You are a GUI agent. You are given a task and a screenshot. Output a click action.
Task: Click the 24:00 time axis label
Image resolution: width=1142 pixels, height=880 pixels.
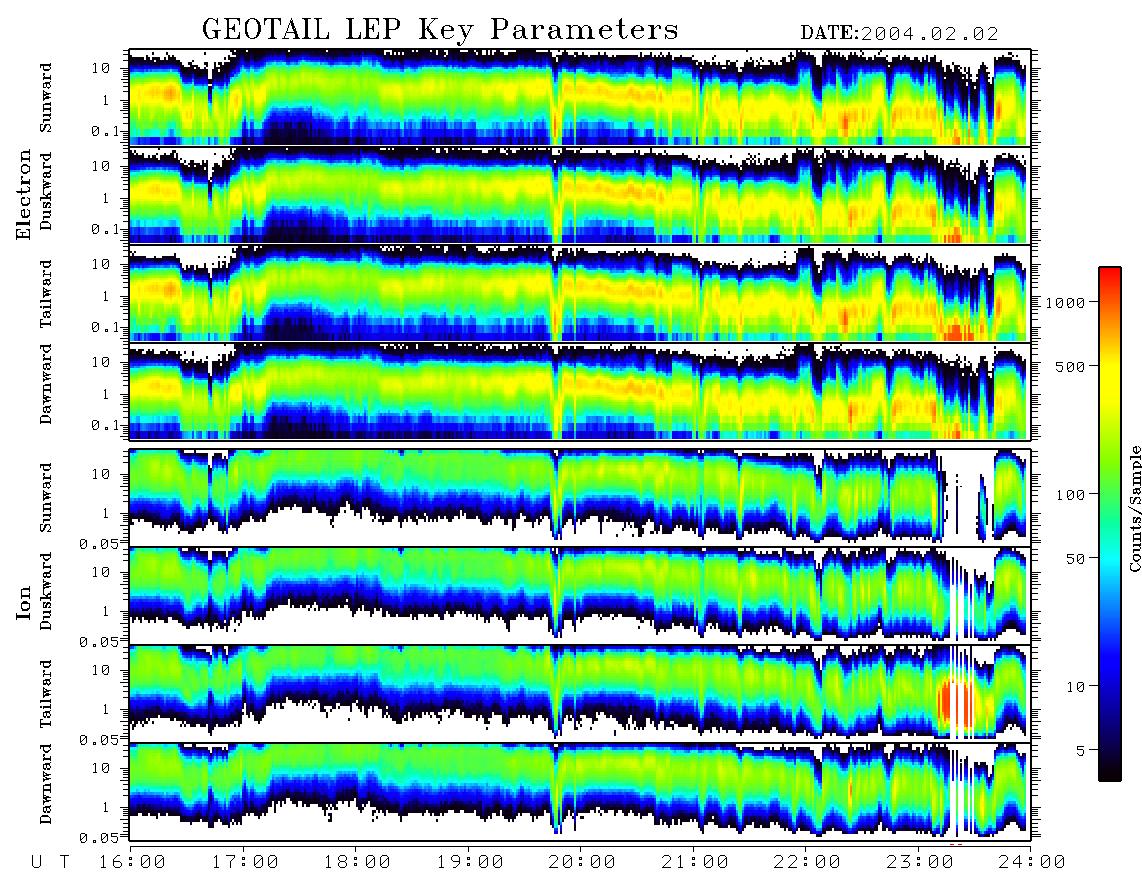coord(1031,863)
